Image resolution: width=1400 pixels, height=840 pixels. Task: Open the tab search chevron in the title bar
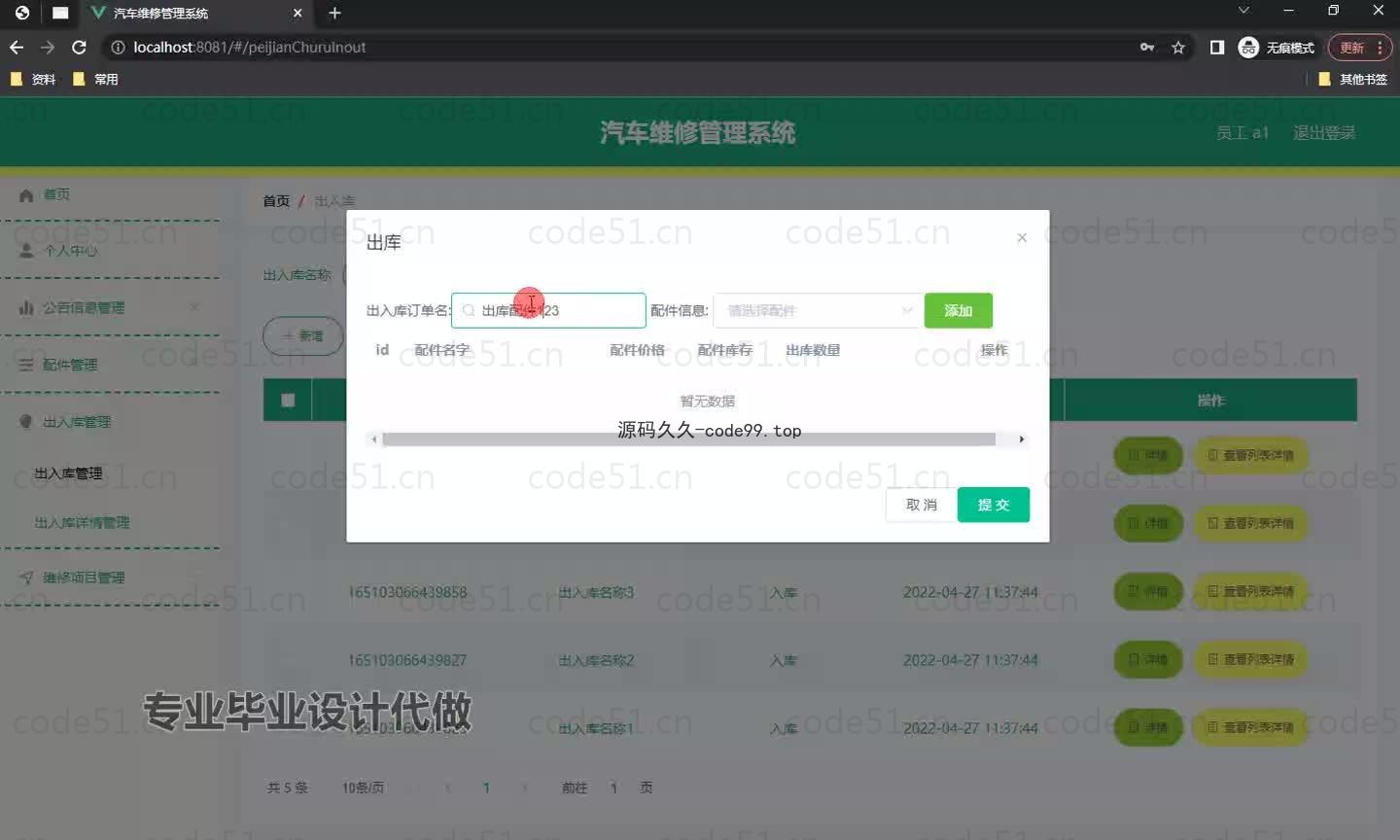[x=1243, y=10]
